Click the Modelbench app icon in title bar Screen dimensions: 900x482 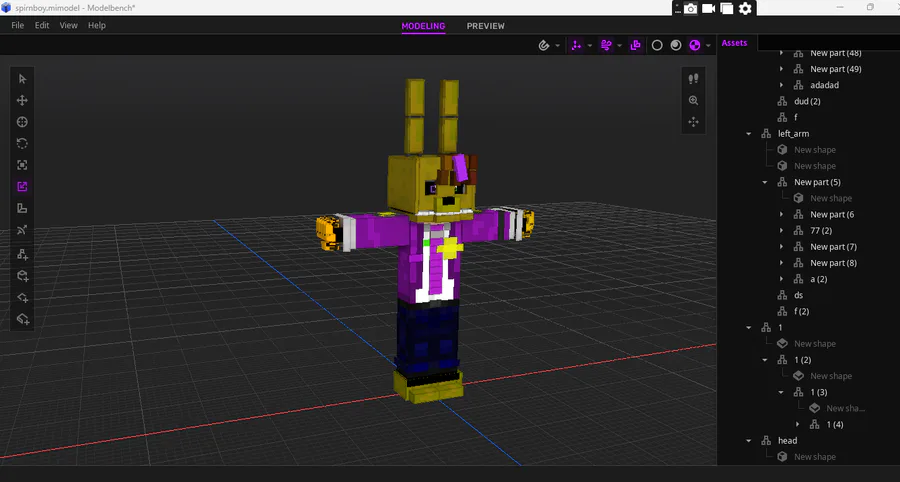6,8
